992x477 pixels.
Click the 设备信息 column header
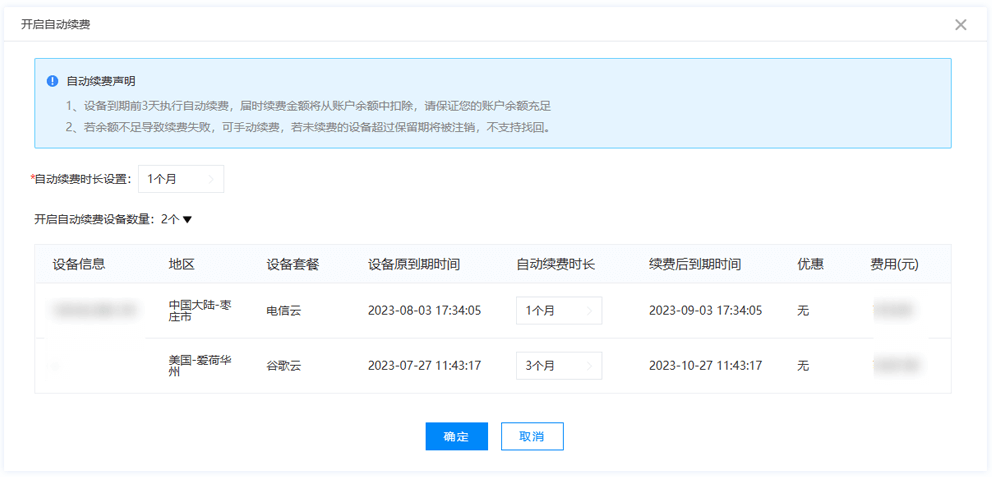pyautogui.click(x=79, y=265)
